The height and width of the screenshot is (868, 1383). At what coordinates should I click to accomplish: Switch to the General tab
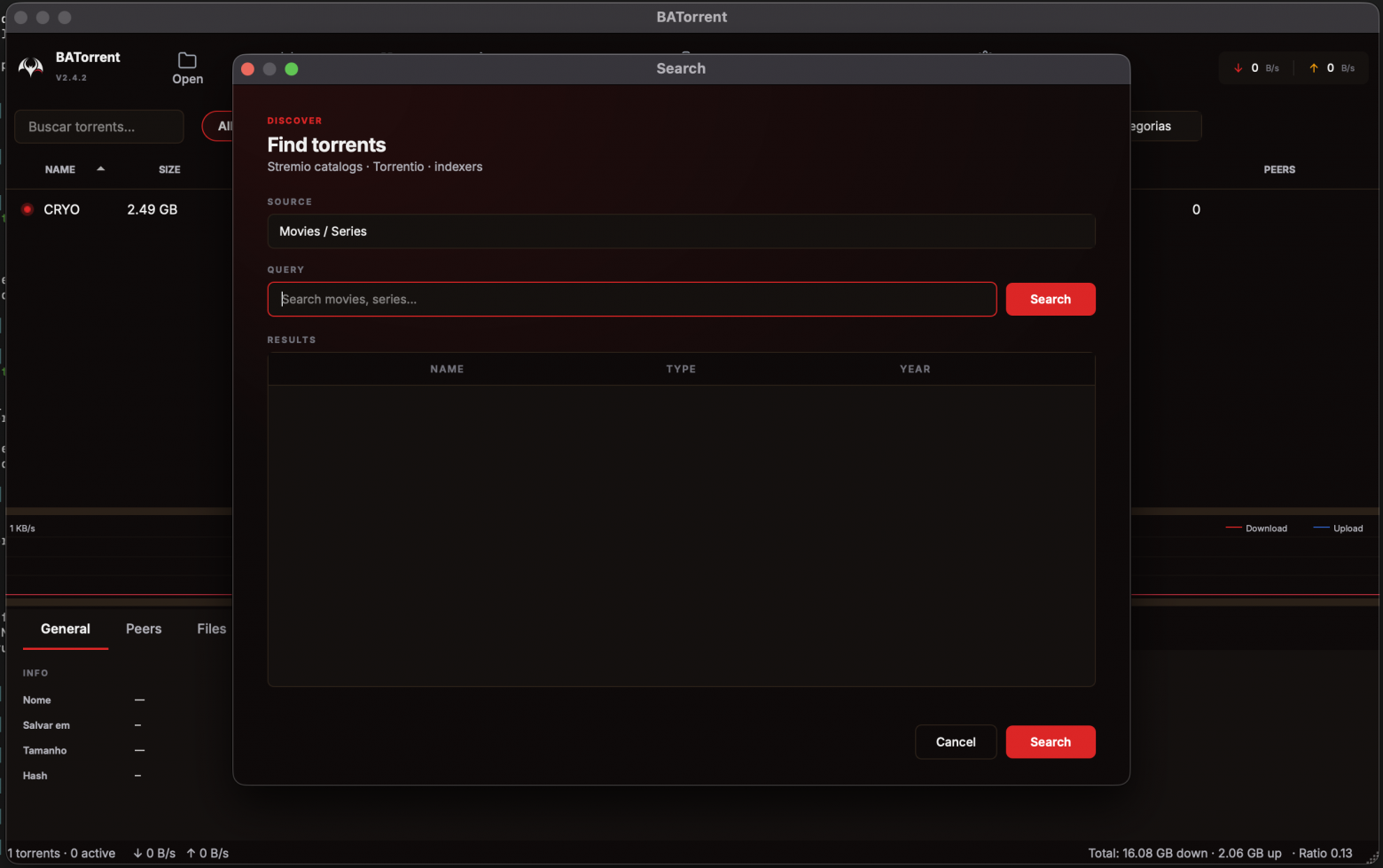pyautogui.click(x=66, y=629)
